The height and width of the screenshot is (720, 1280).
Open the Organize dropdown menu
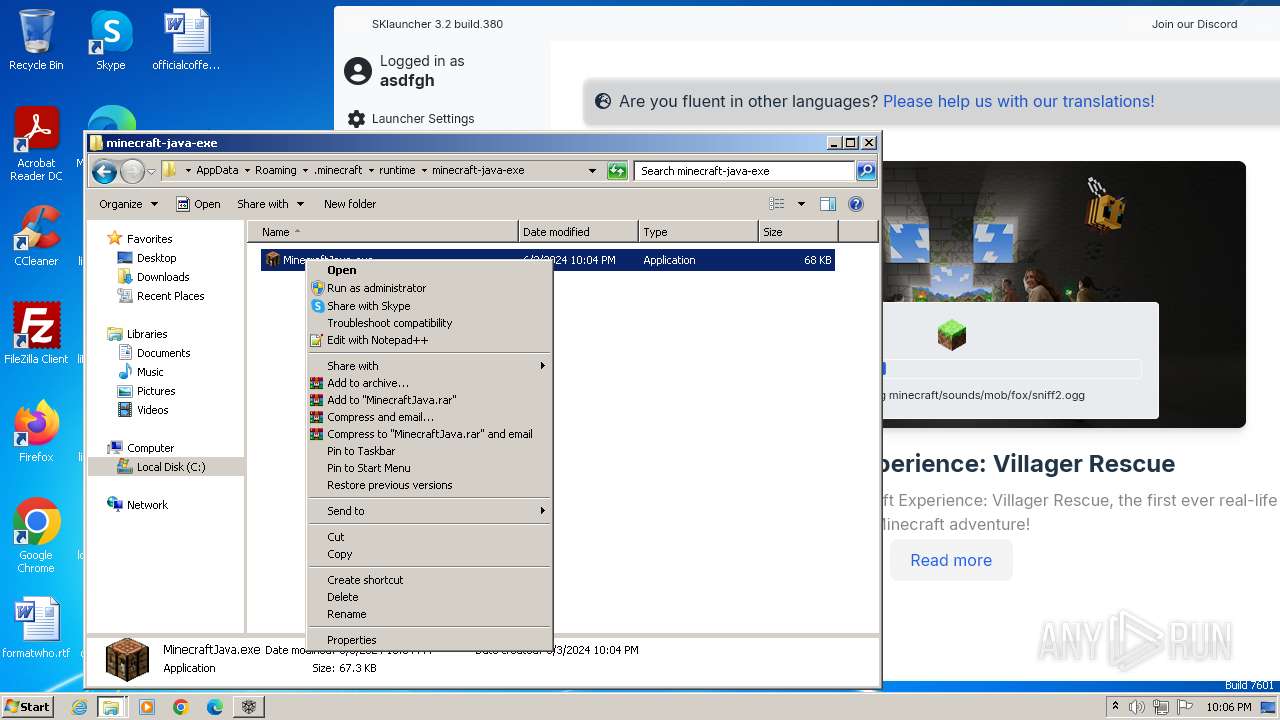128,204
